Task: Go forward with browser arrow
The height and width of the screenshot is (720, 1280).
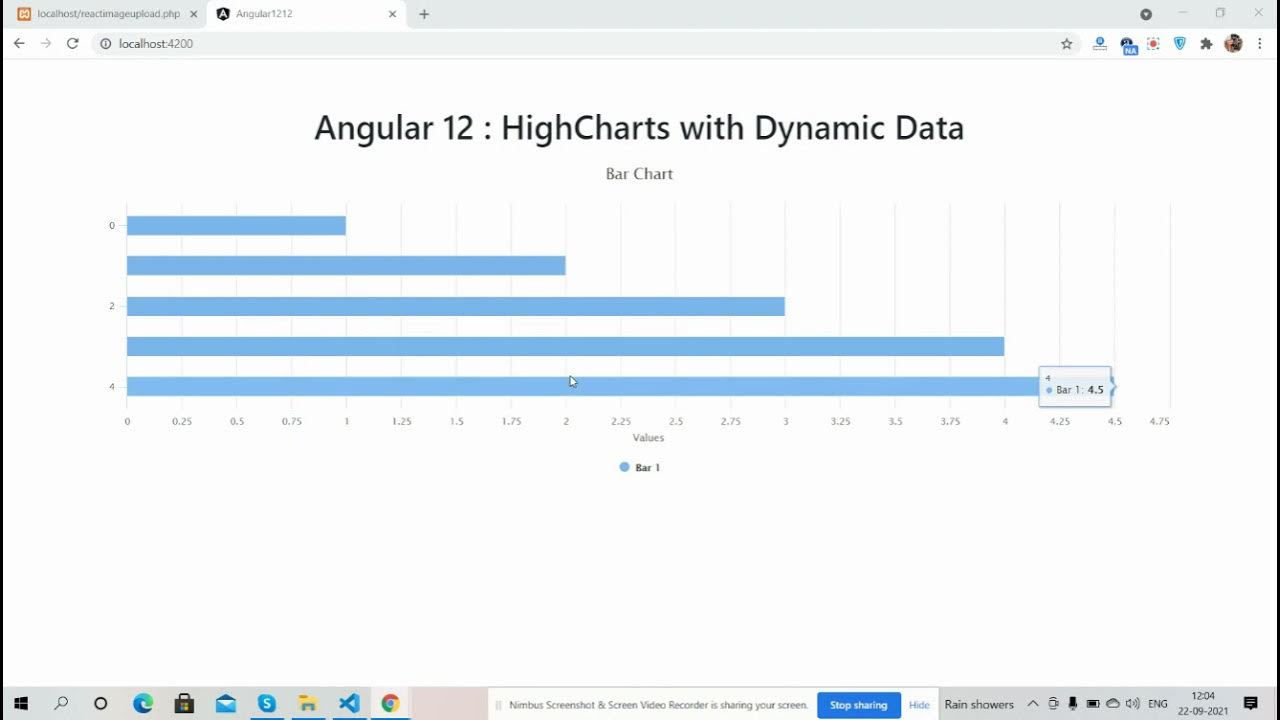Action: click(46, 44)
